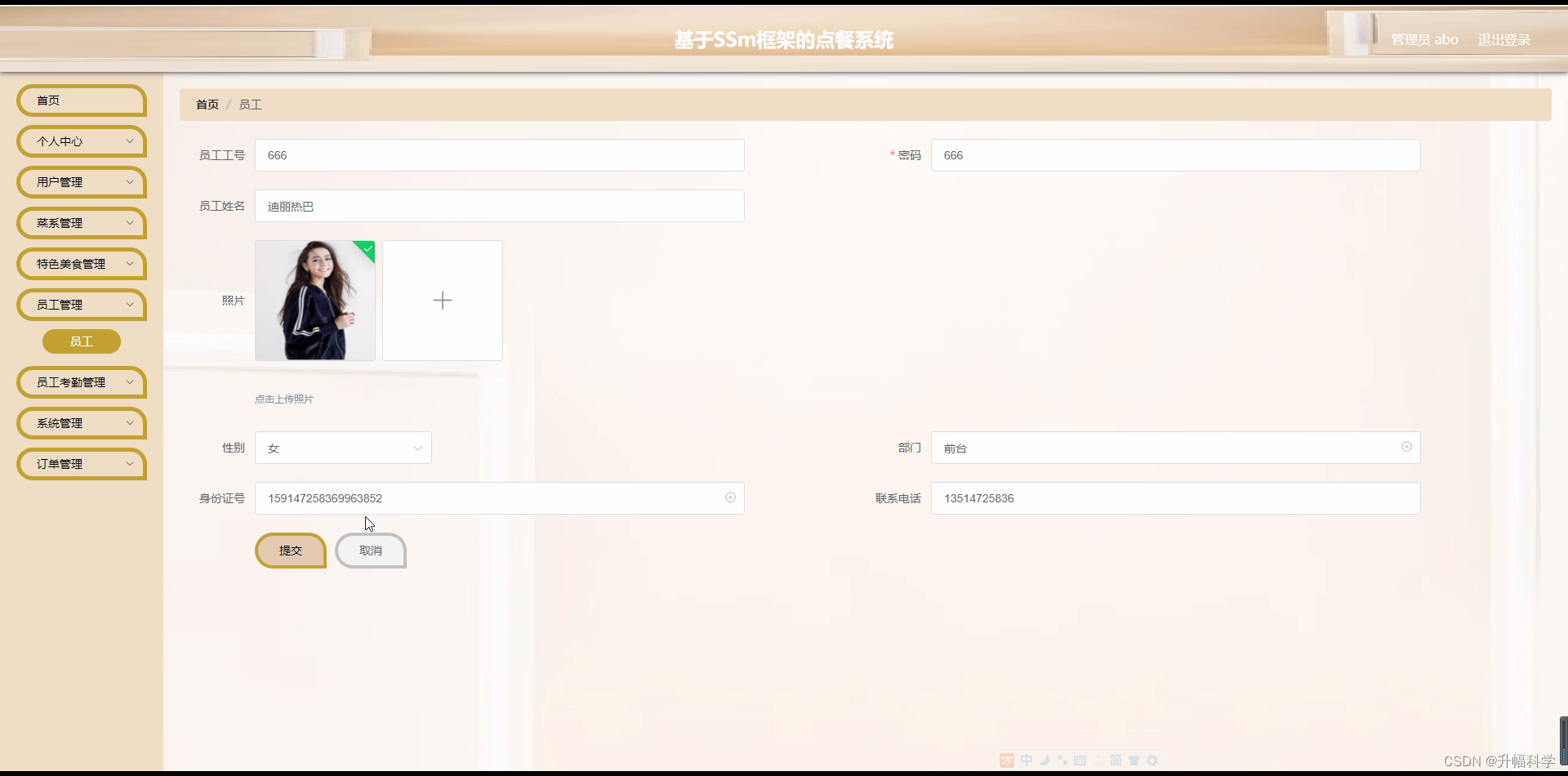This screenshot has height=776, width=1568.
Task: Clear the 身份证号 field via the x icon
Action: (730, 497)
